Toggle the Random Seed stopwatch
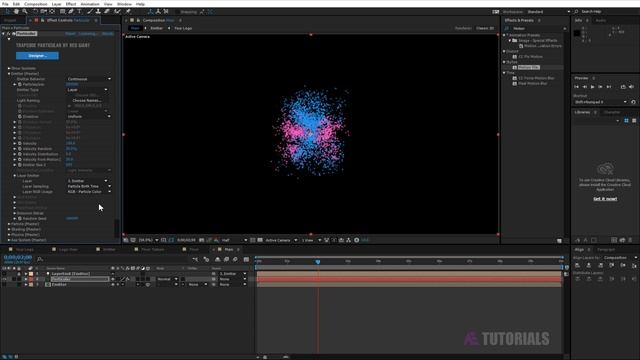Viewport: 640px width, 360px height. tap(20, 218)
